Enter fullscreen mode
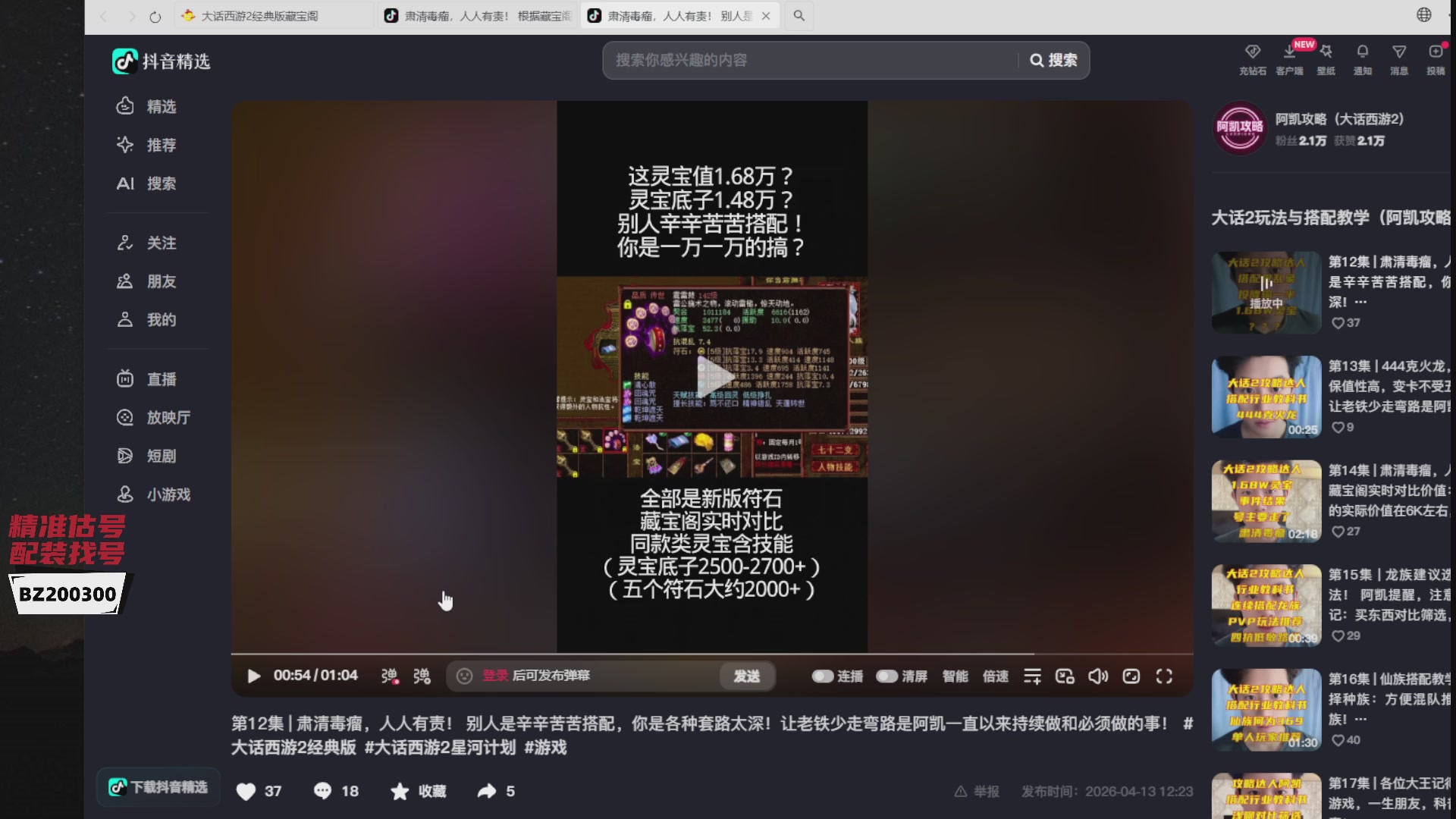The width and height of the screenshot is (1456, 819). pos(1165,676)
